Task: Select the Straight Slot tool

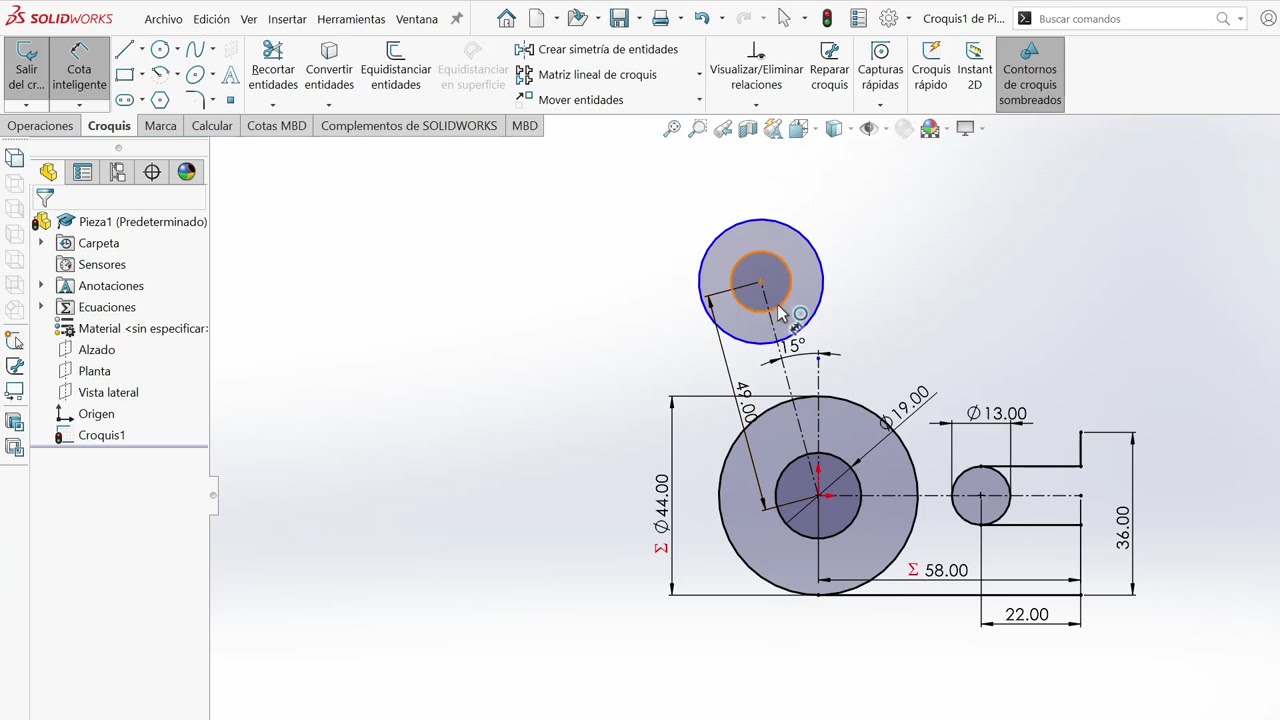Action: click(124, 99)
